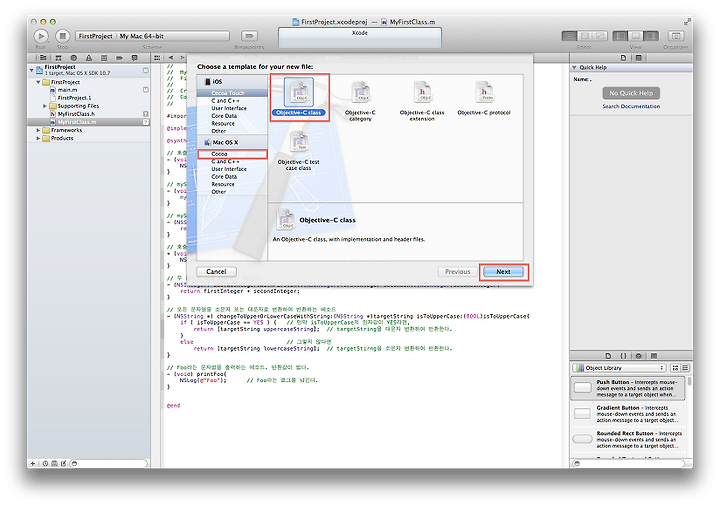The image size is (720, 506).
Task: Run the project with the Run button
Action: (x=41, y=36)
